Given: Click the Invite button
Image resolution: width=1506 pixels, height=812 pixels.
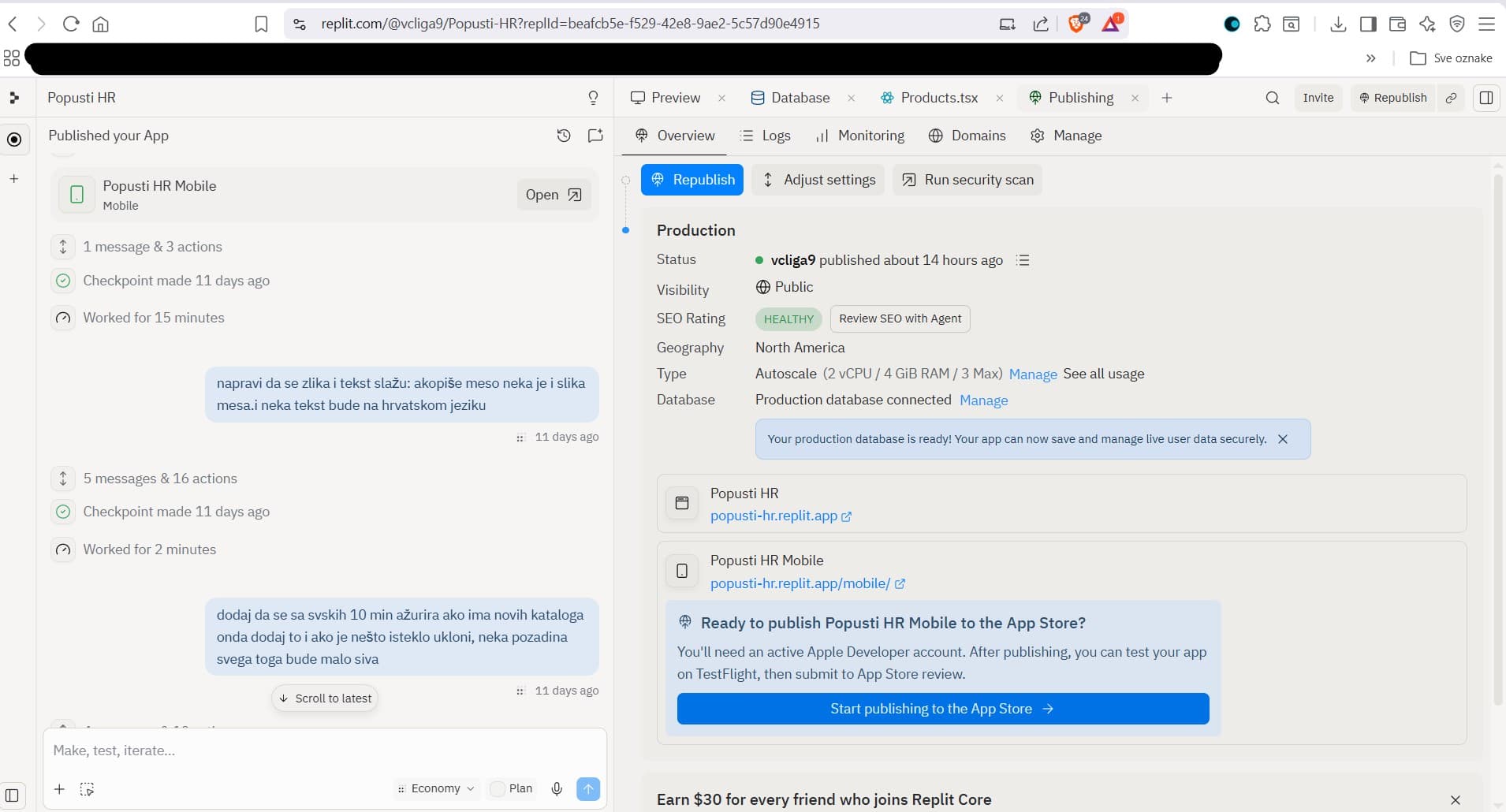Looking at the screenshot, I should tap(1318, 98).
